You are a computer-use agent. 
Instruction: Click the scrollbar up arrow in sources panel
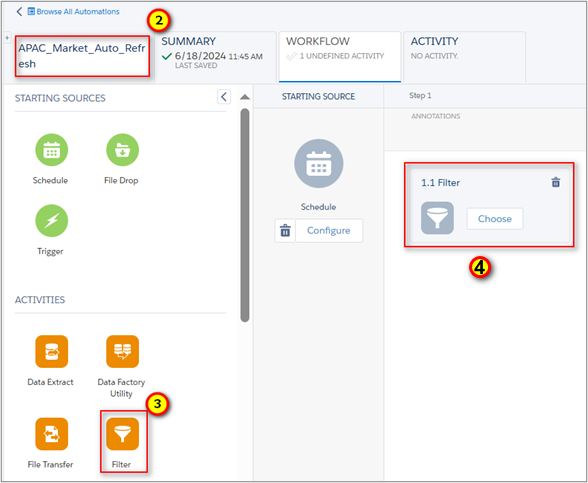click(245, 97)
